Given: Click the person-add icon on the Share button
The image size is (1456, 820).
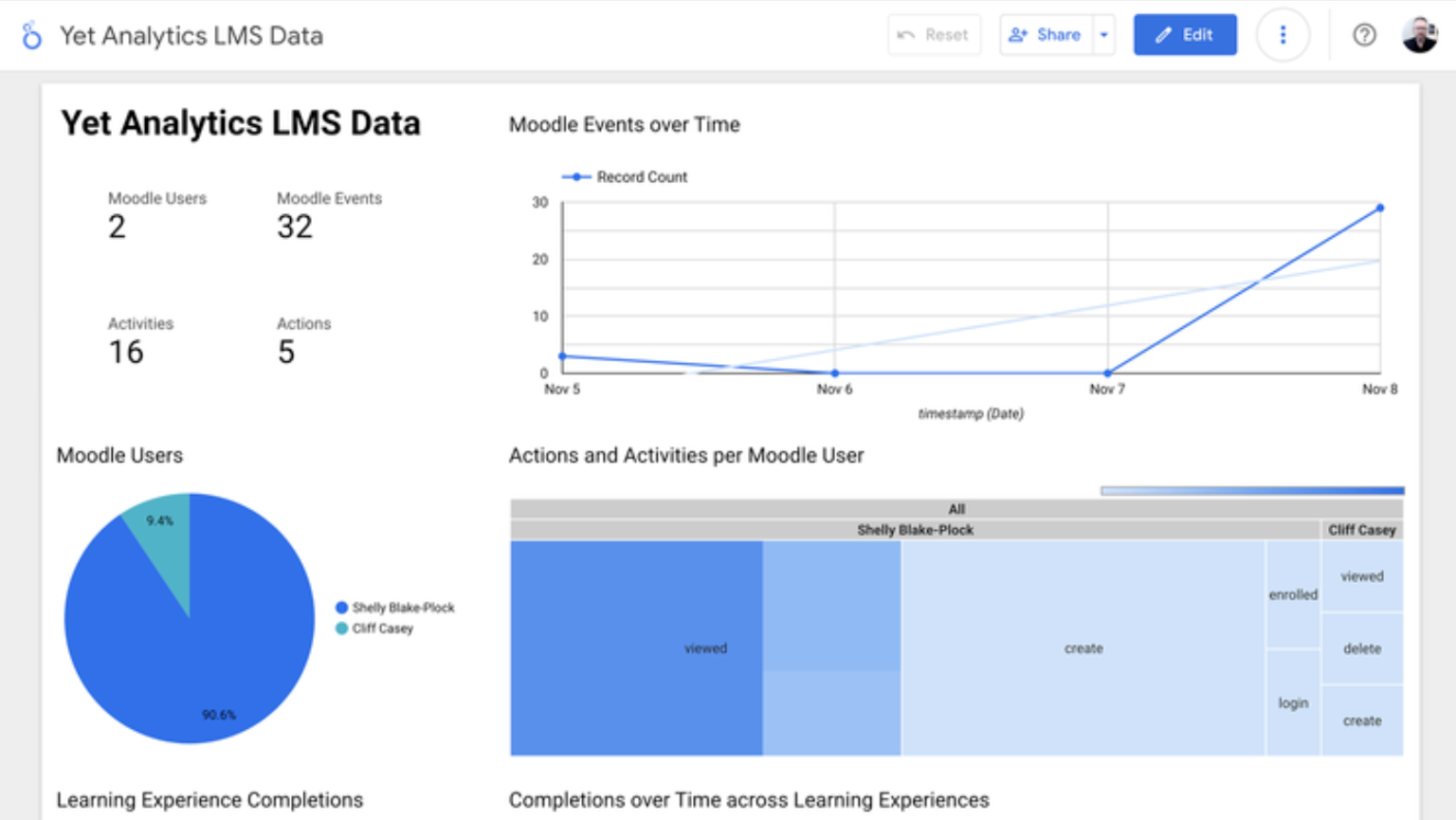Looking at the screenshot, I should (x=1018, y=34).
